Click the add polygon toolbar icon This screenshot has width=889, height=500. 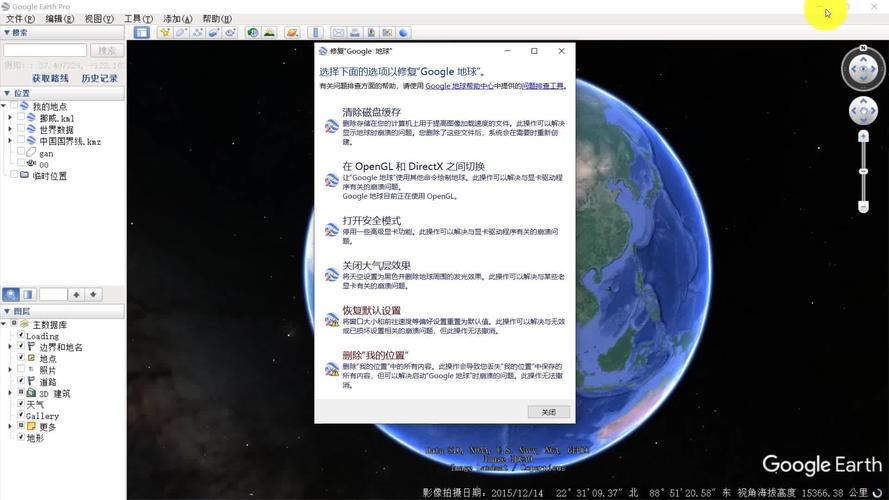(181, 32)
